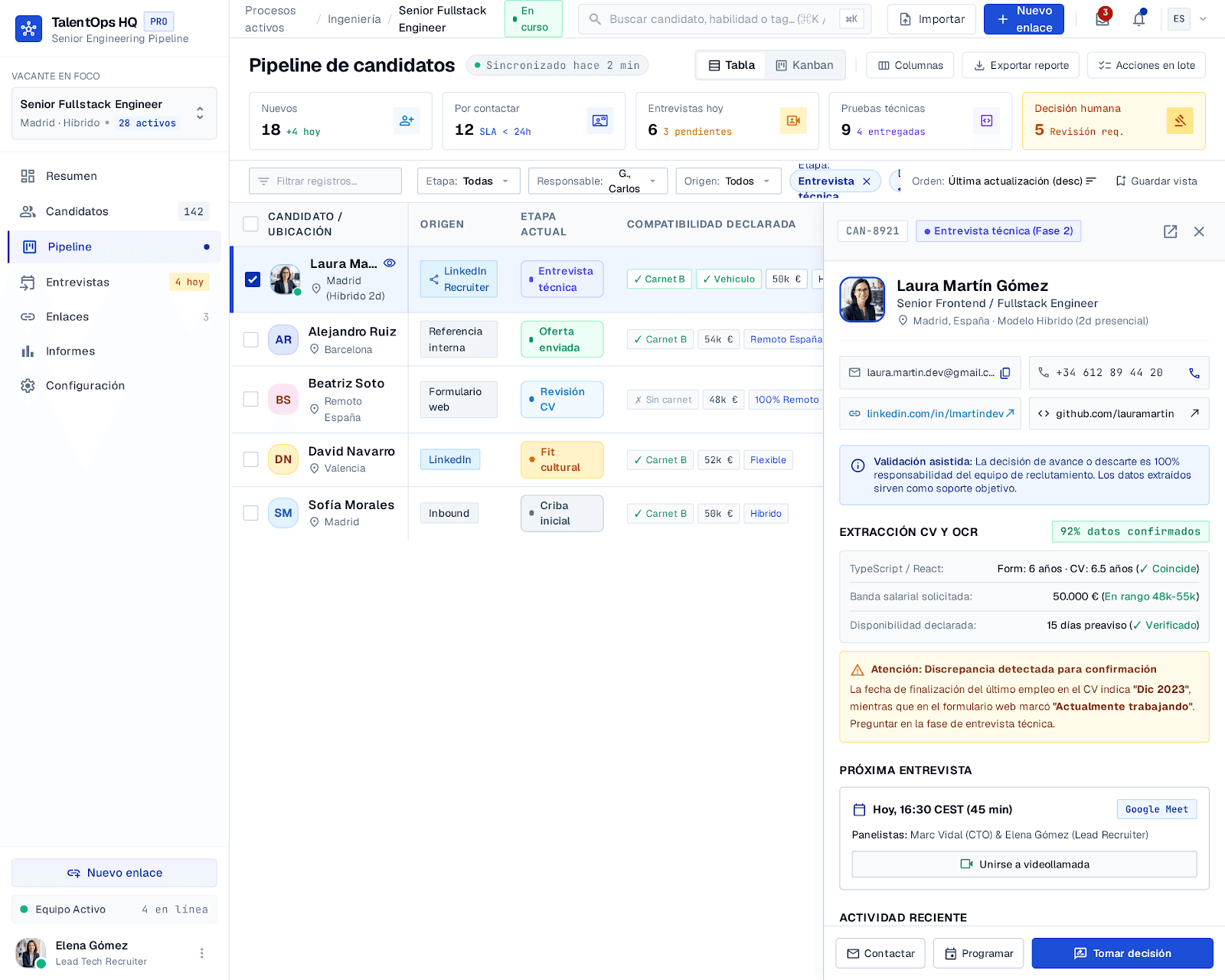The height and width of the screenshot is (980, 1225).
Task: Copy the laura.martin.dev email address icon
Action: pyautogui.click(x=1005, y=373)
